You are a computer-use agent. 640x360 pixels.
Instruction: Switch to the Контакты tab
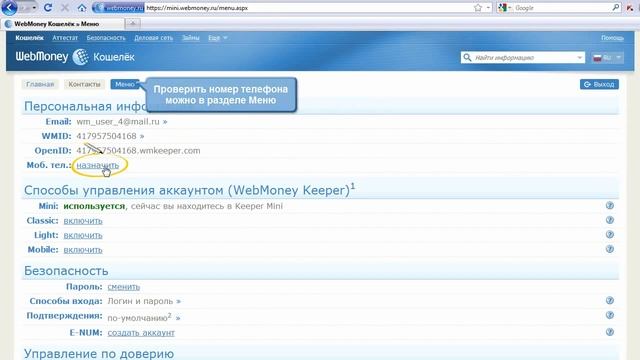tap(84, 84)
